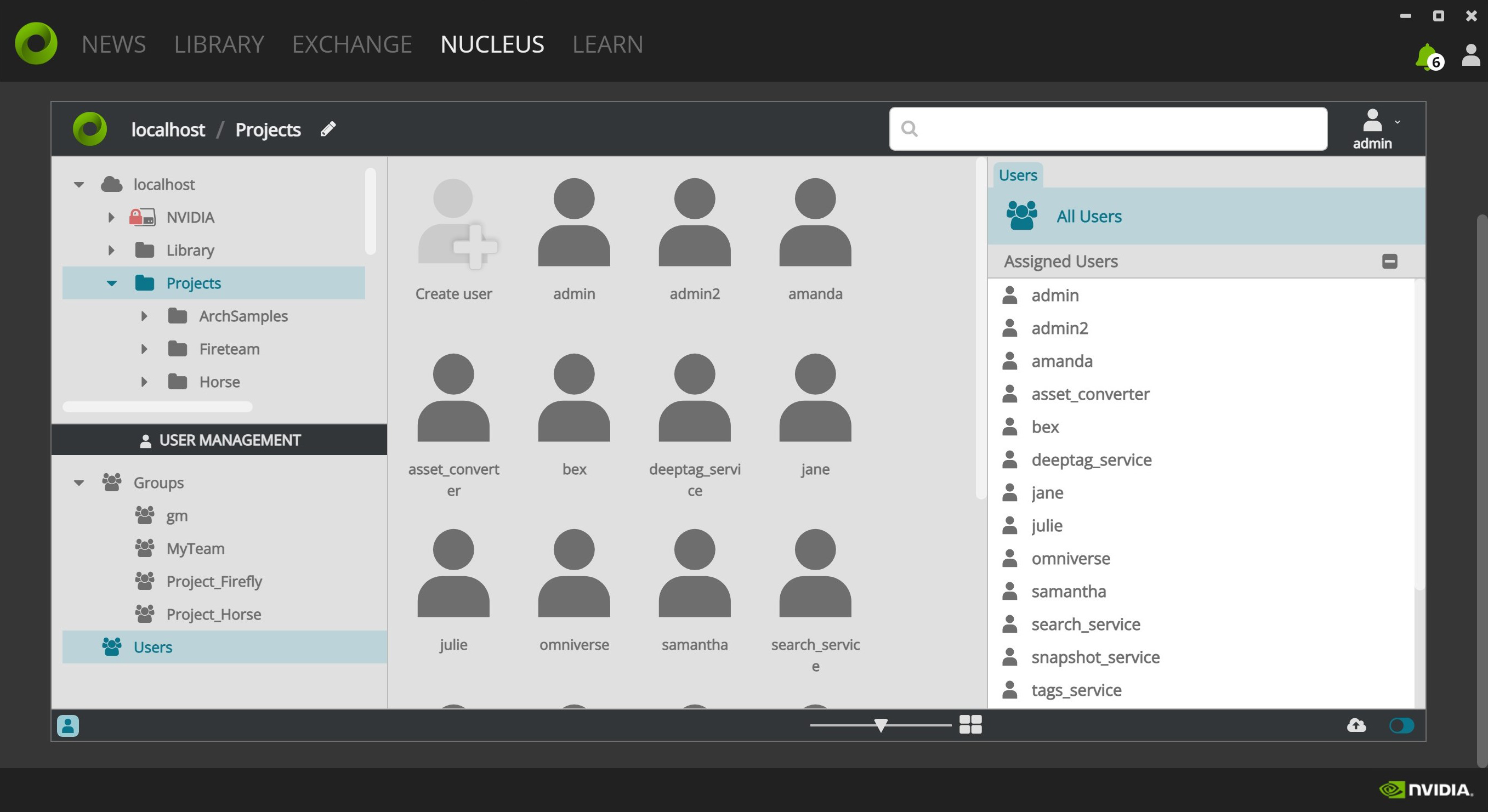Switch to grid view icon

(970, 724)
